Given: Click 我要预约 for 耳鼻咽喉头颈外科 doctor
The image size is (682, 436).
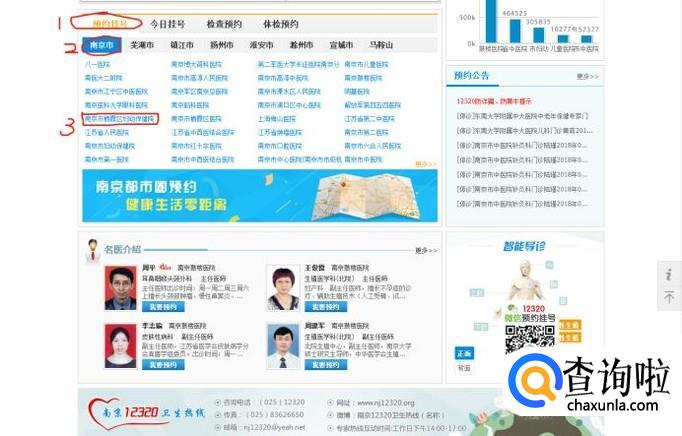Looking at the screenshot, I should tap(163, 307).
